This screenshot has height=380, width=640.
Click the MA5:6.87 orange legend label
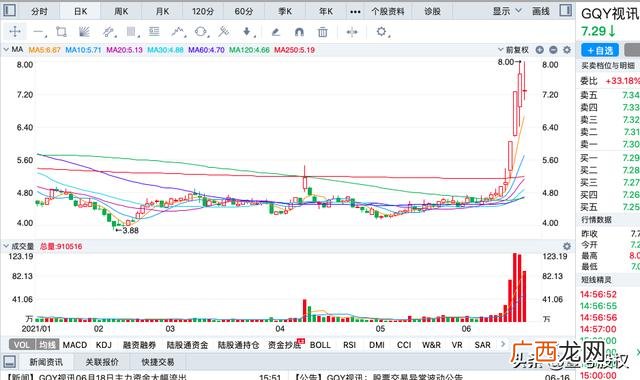point(44,50)
